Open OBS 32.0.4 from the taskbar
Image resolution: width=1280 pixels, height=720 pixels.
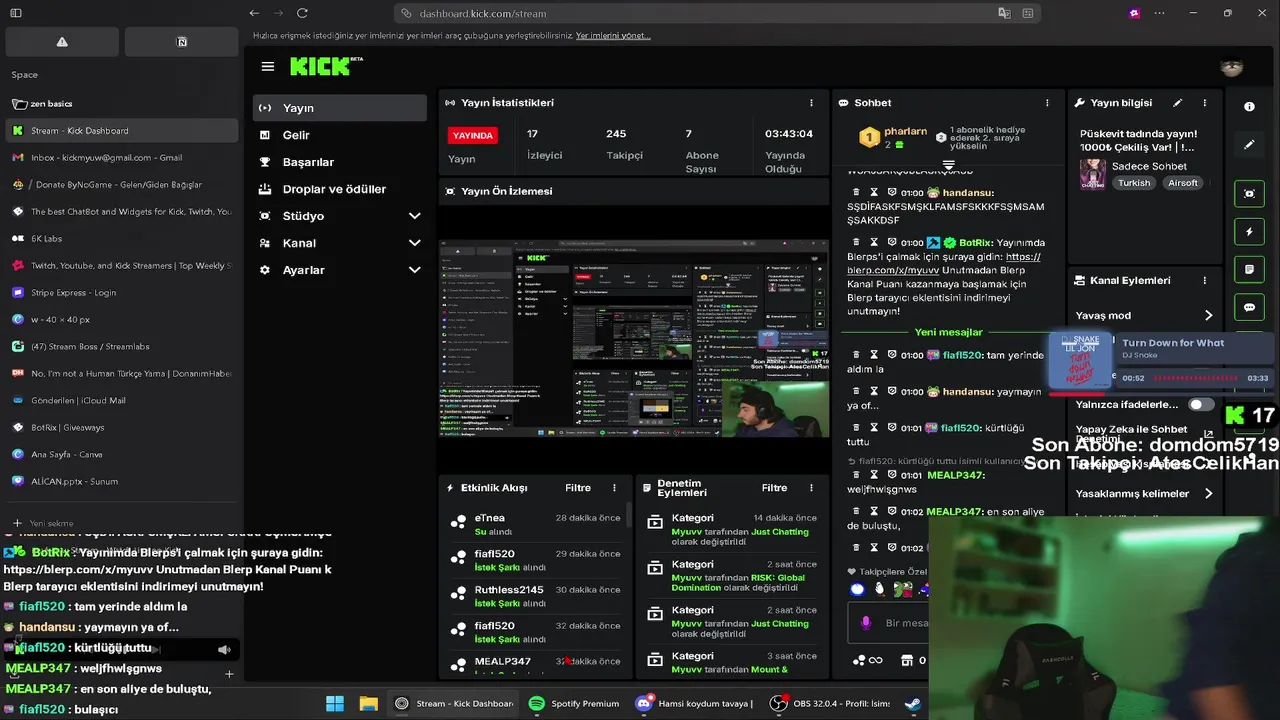tap(830, 703)
